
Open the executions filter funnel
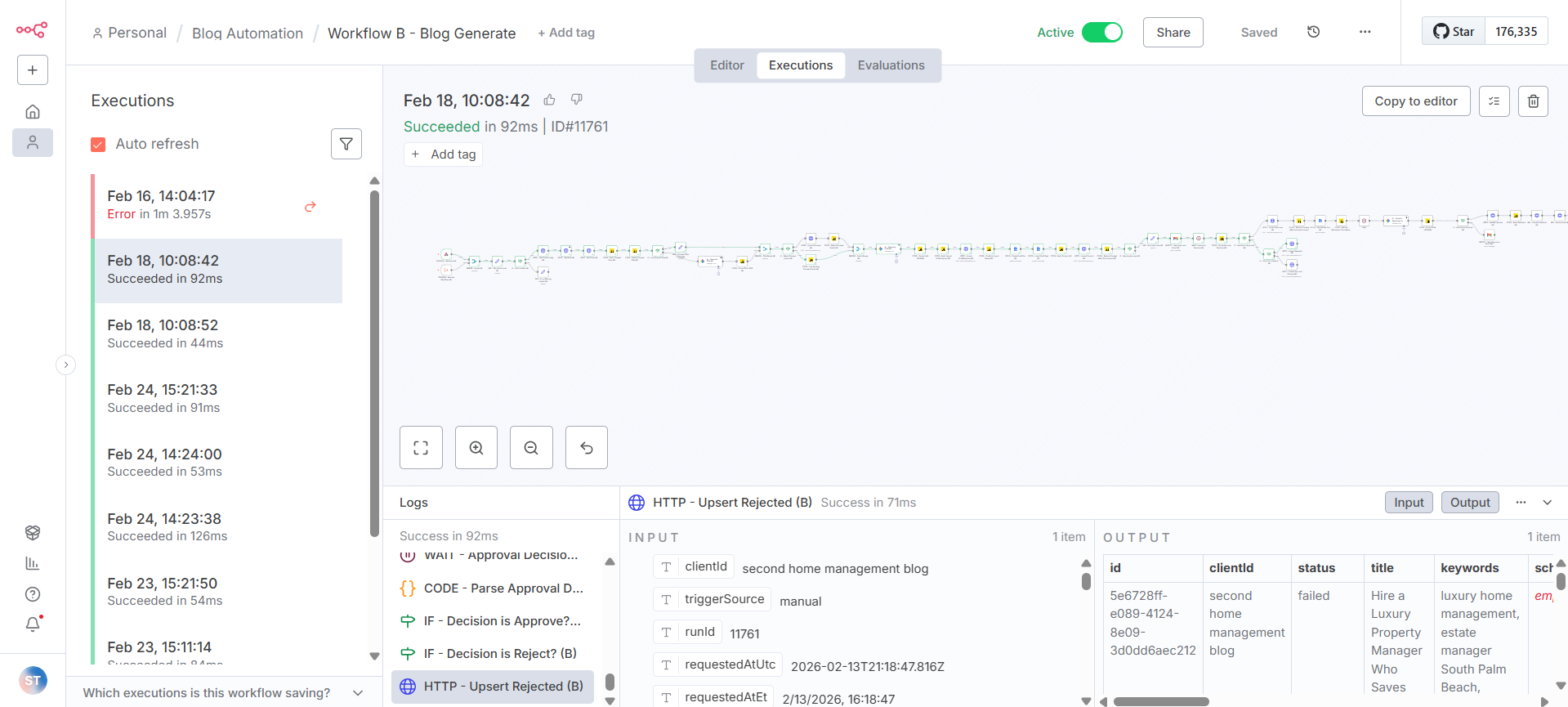[346, 144]
